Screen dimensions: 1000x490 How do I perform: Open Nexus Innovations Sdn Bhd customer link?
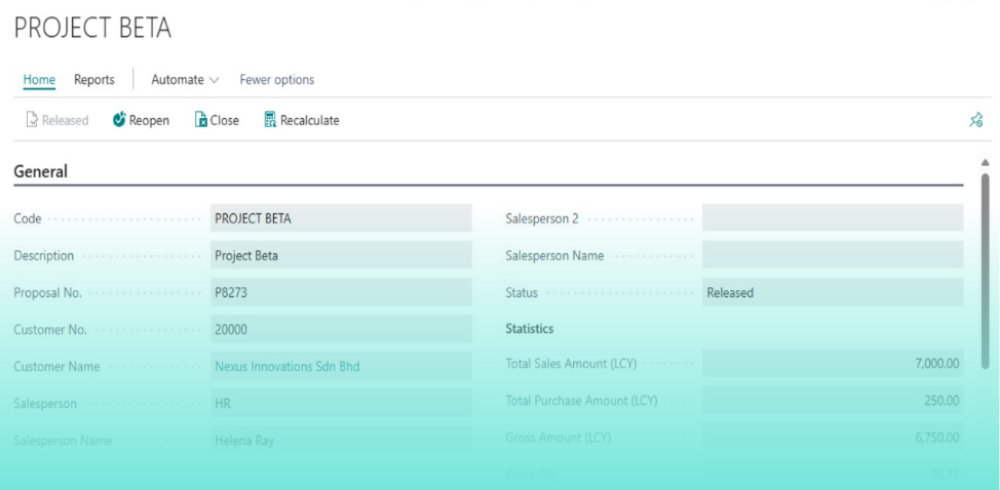point(287,367)
